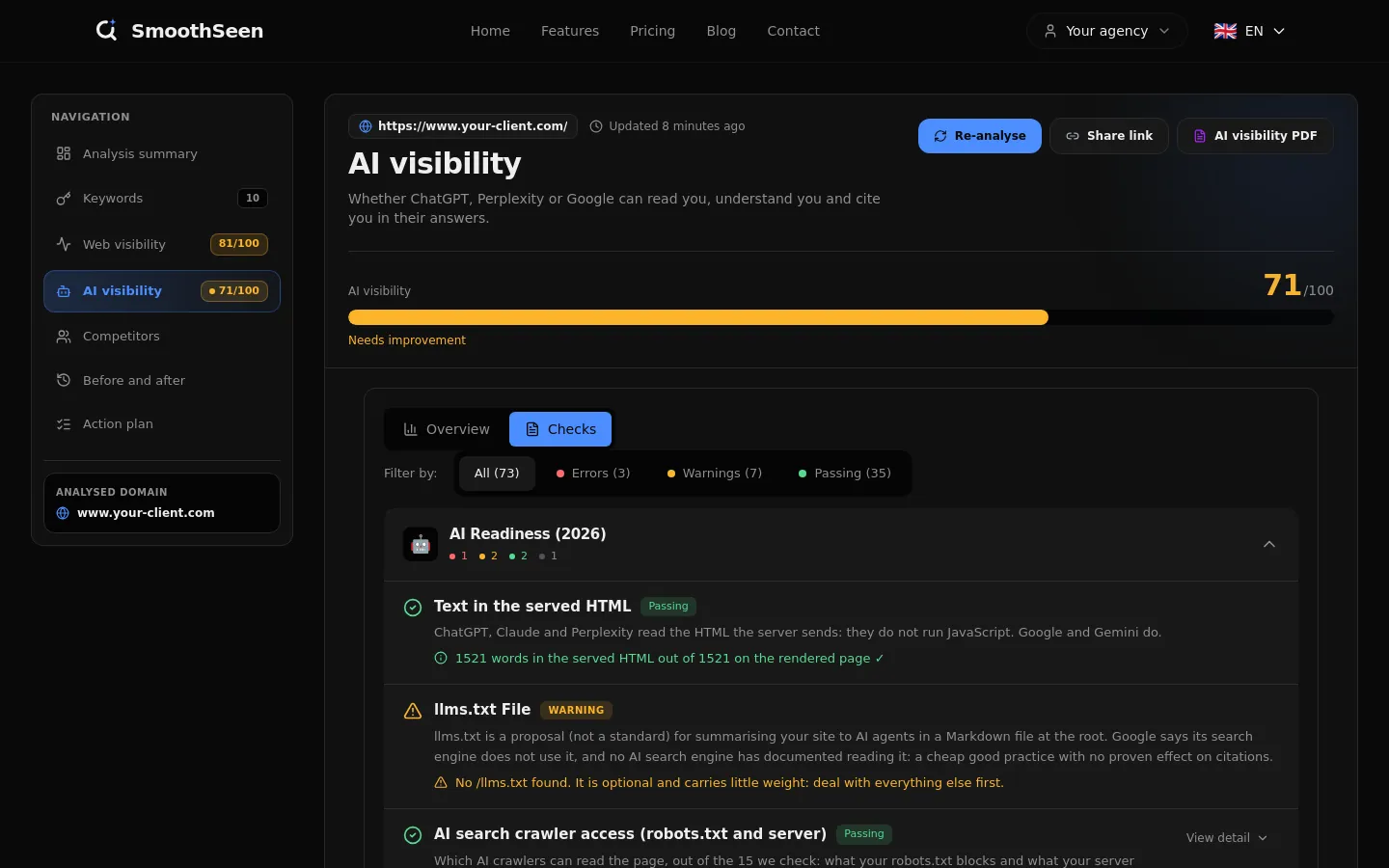Image resolution: width=1389 pixels, height=868 pixels.
Task: Click the chain link icon in Share link
Action: tap(1073, 136)
